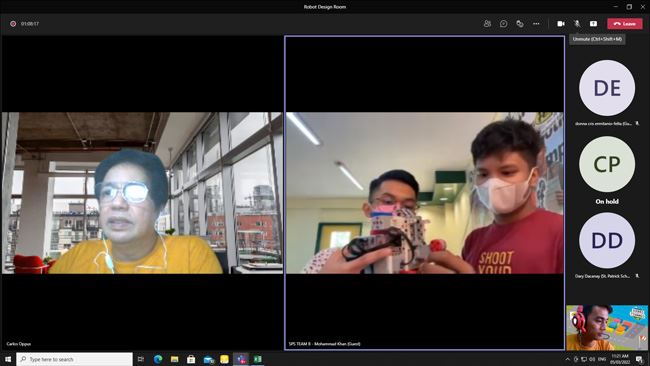Open the meeting chat icon
Screen dimensions: 650x366
coord(503,24)
